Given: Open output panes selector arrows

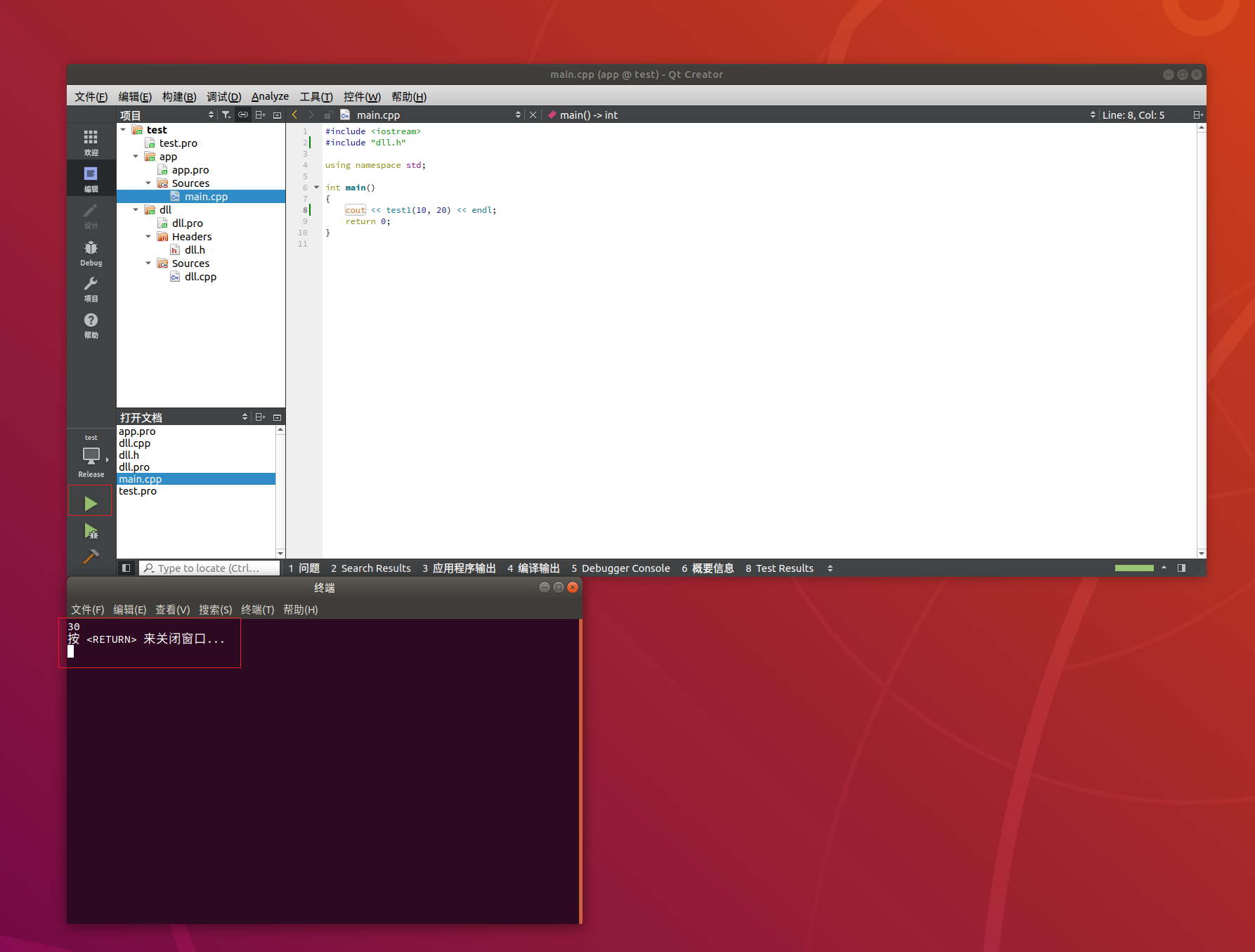Looking at the screenshot, I should tap(830, 568).
